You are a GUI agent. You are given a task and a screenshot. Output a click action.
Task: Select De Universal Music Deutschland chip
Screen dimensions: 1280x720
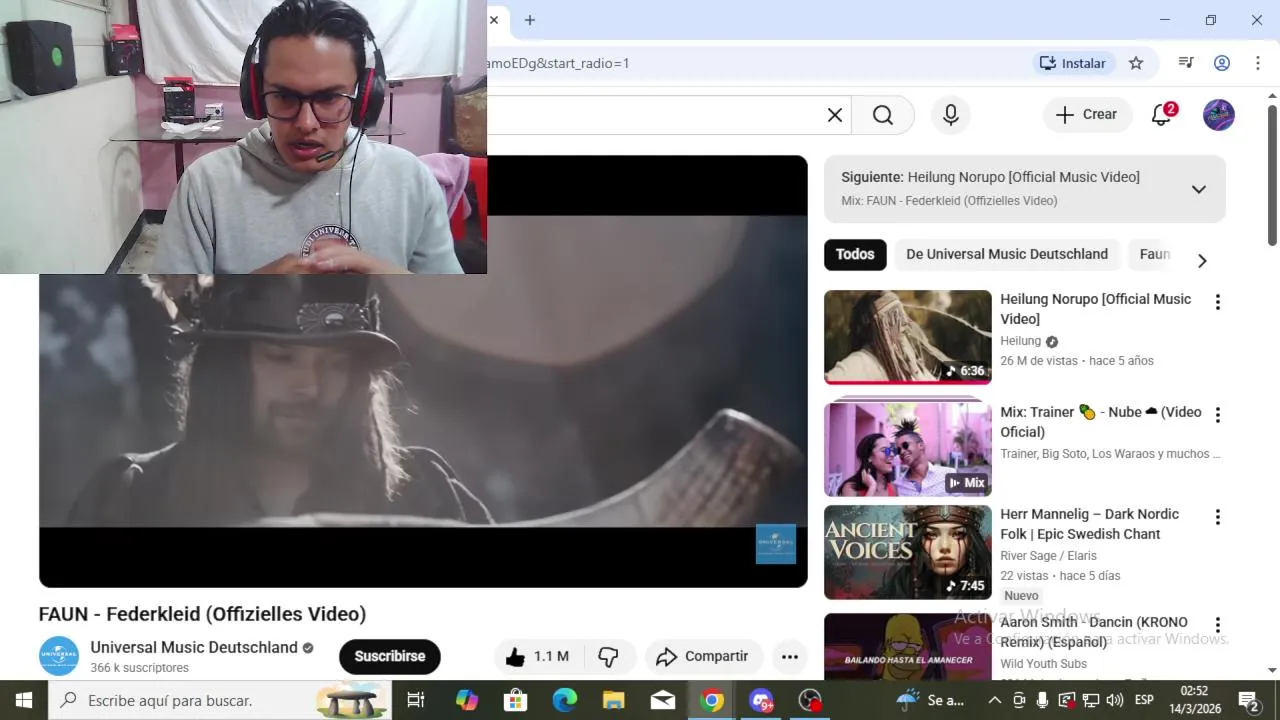[x=1007, y=254]
